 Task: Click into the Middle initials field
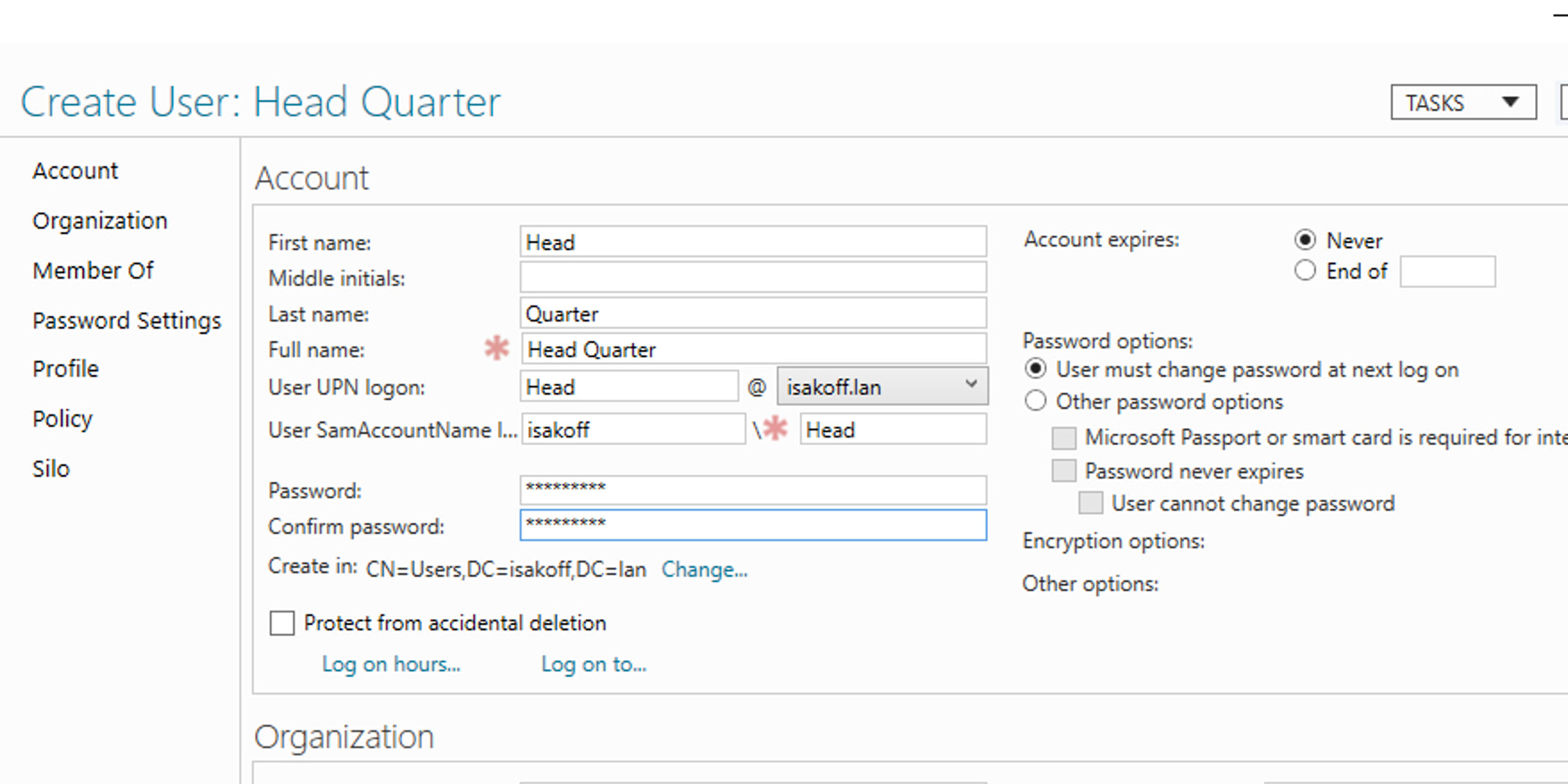coord(753,278)
